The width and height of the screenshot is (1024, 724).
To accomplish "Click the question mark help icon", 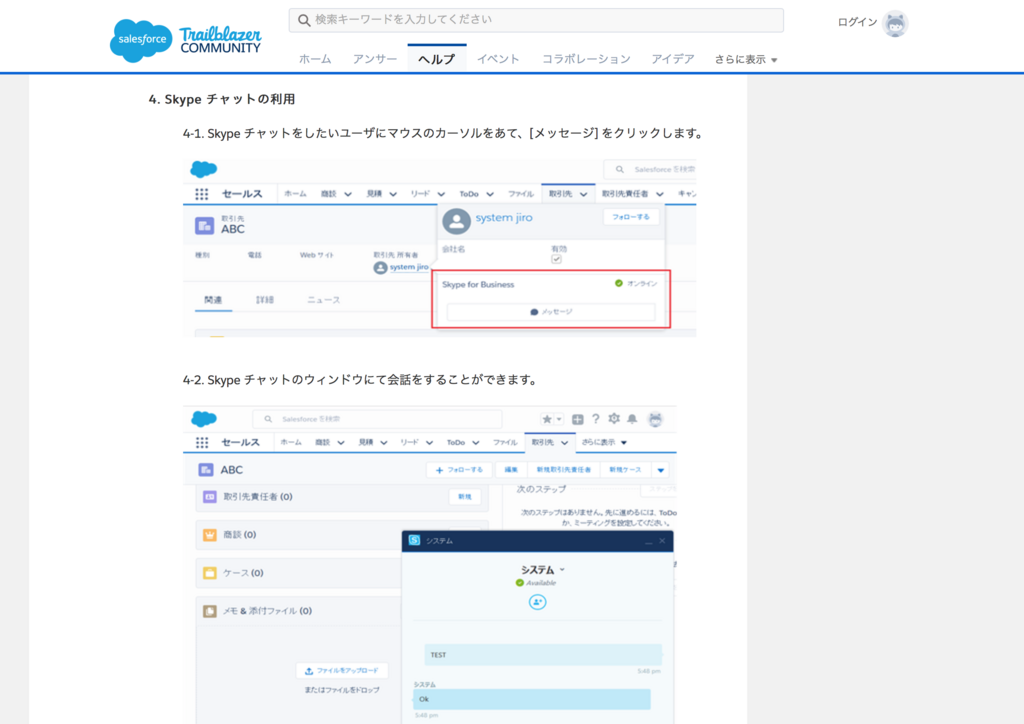I will click(596, 419).
